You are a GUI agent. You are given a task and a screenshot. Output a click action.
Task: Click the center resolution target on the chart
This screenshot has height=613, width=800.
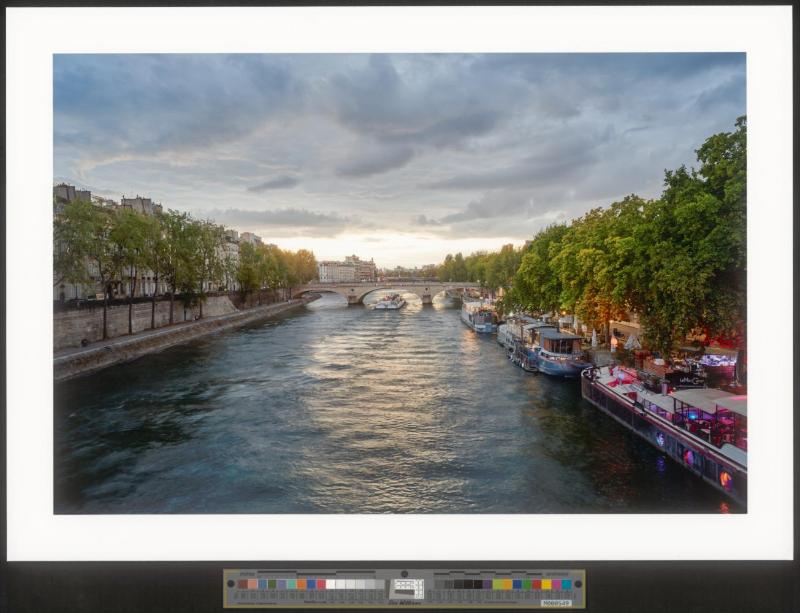pos(406,588)
